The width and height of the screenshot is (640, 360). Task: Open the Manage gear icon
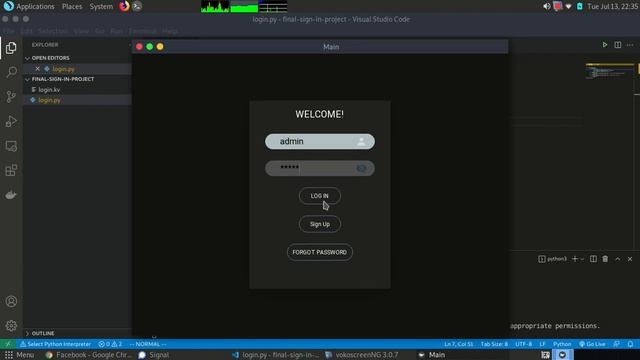click(x=11, y=325)
